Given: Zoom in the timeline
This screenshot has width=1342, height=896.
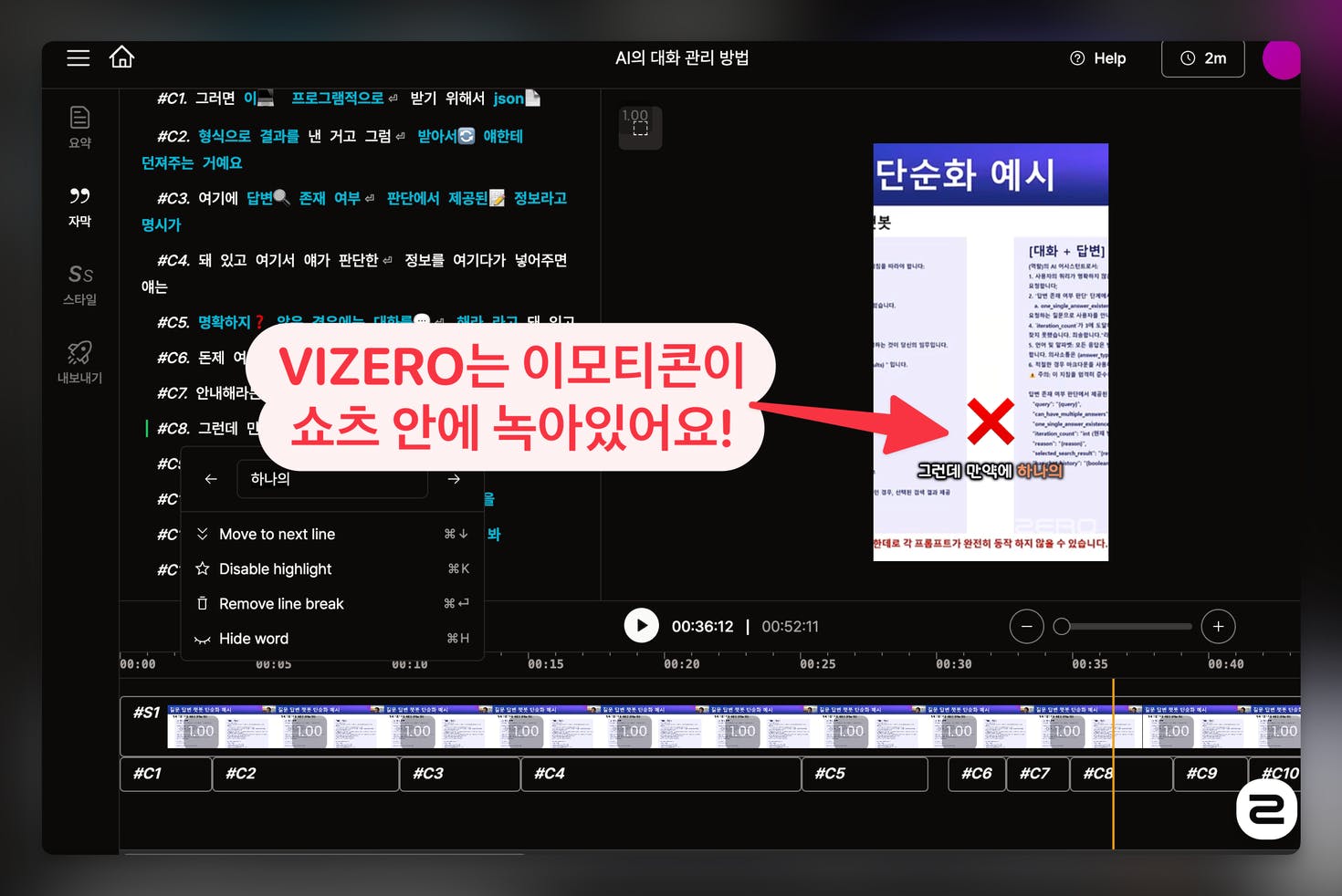Looking at the screenshot, I should click(1218, 626).
